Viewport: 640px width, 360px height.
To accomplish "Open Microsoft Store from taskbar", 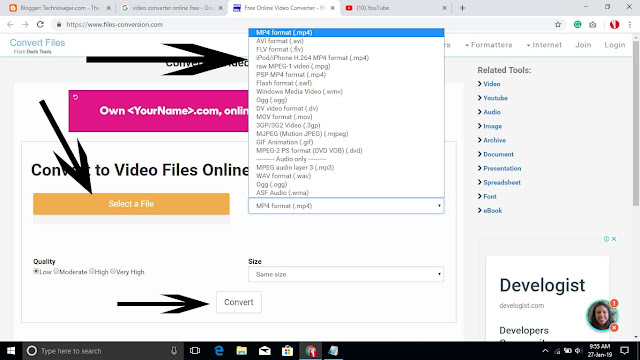I will click(287, 351).
